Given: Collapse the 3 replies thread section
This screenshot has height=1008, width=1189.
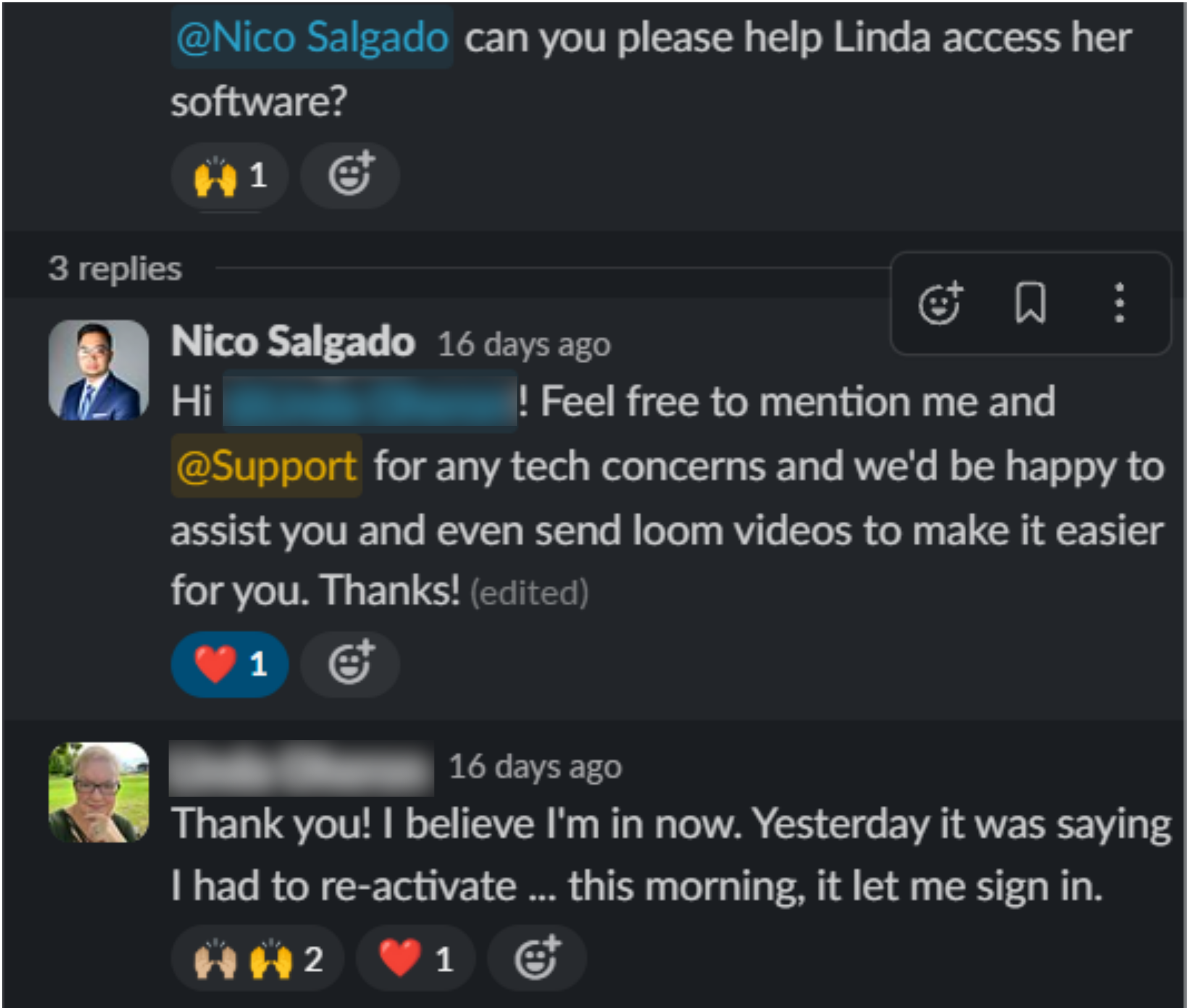Looking at the screenshot, I should (x=115, y=268).
